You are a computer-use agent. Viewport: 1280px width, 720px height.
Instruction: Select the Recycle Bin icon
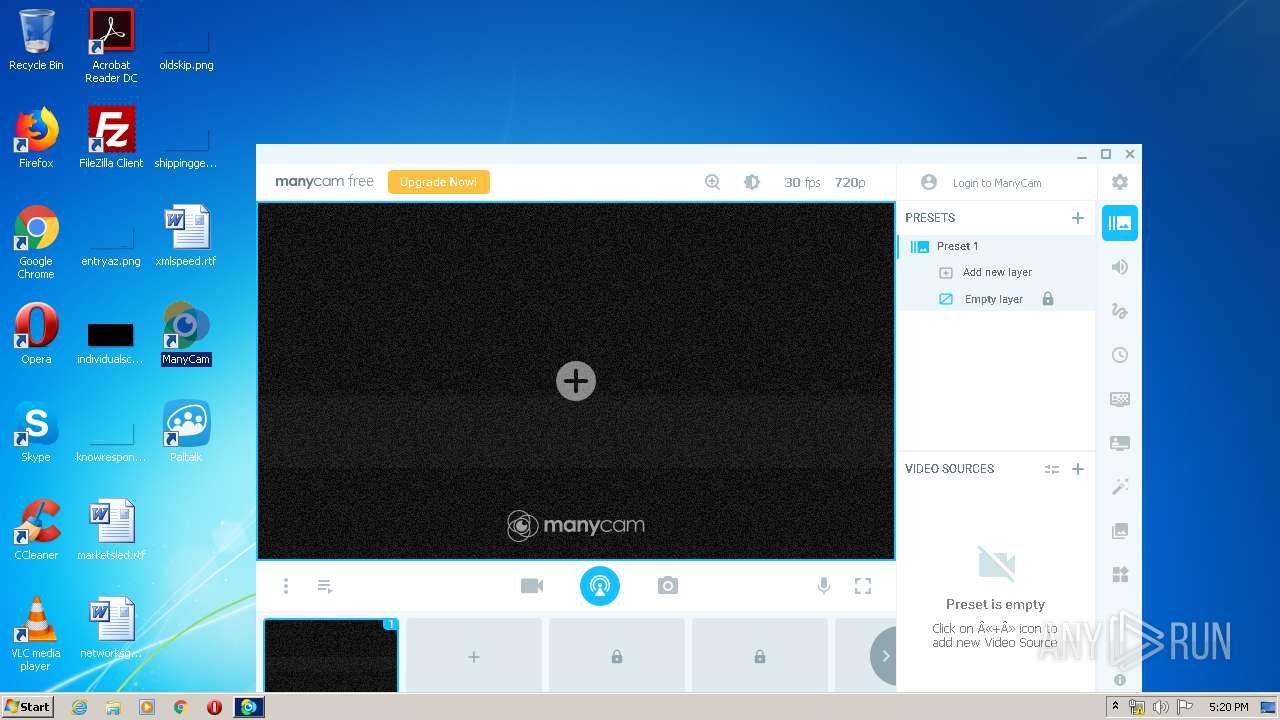(36, 40)
